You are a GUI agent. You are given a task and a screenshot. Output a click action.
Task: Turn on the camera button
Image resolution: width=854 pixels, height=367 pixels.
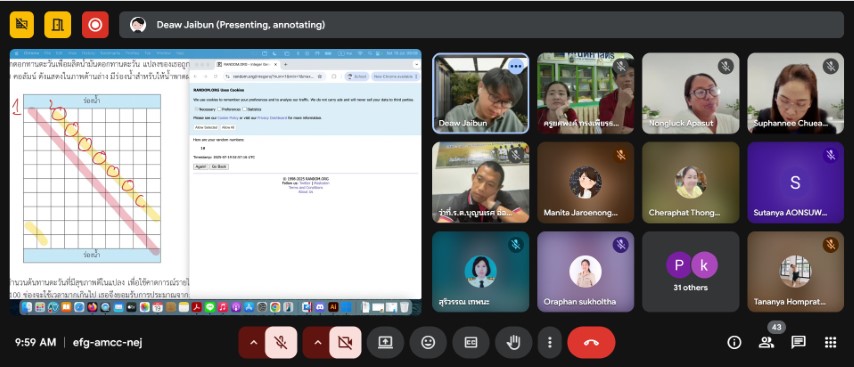(345, 342)
